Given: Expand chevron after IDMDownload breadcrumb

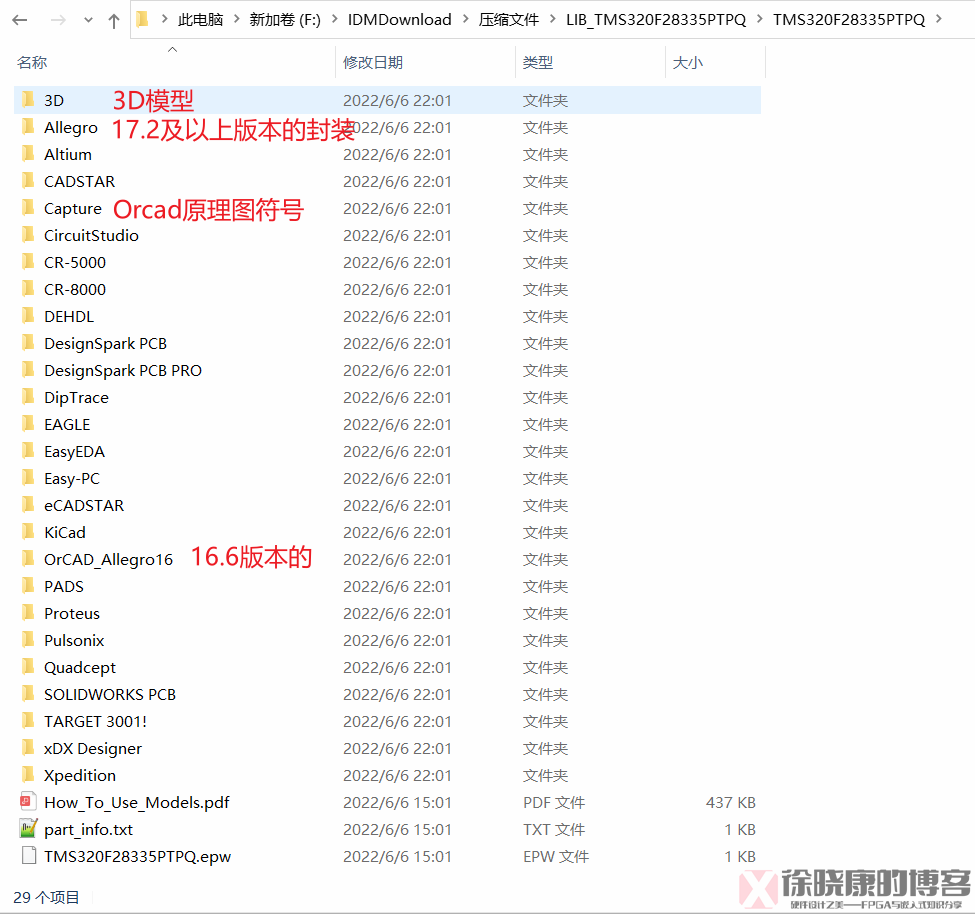Looking at the screenshot, I should point(465,19).
